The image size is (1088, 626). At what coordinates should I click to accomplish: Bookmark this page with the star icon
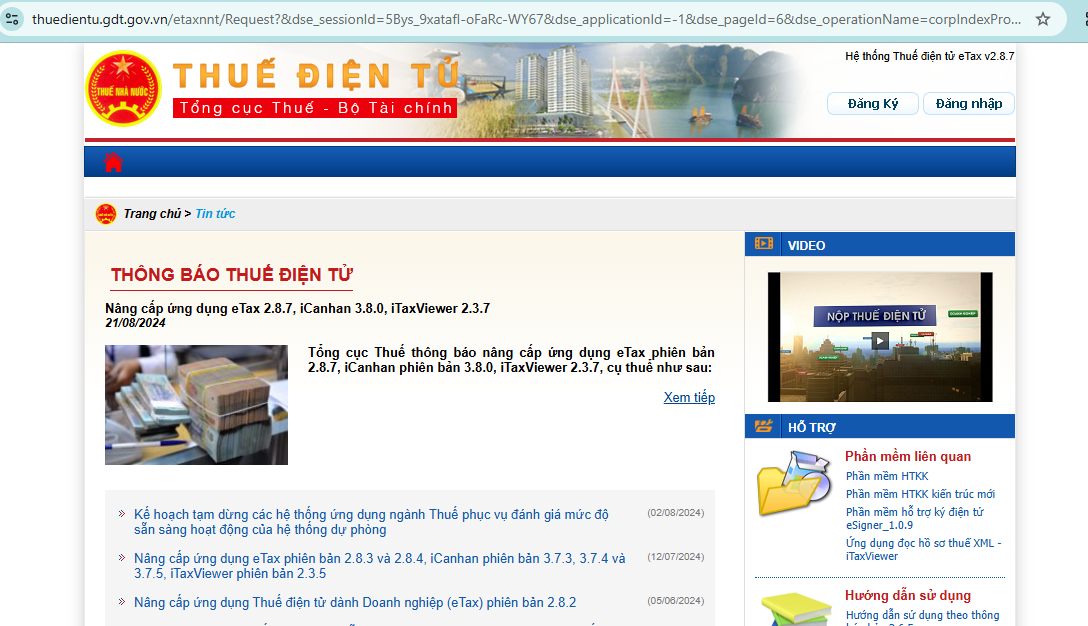pyautogui.click(x=1042, y=19)
